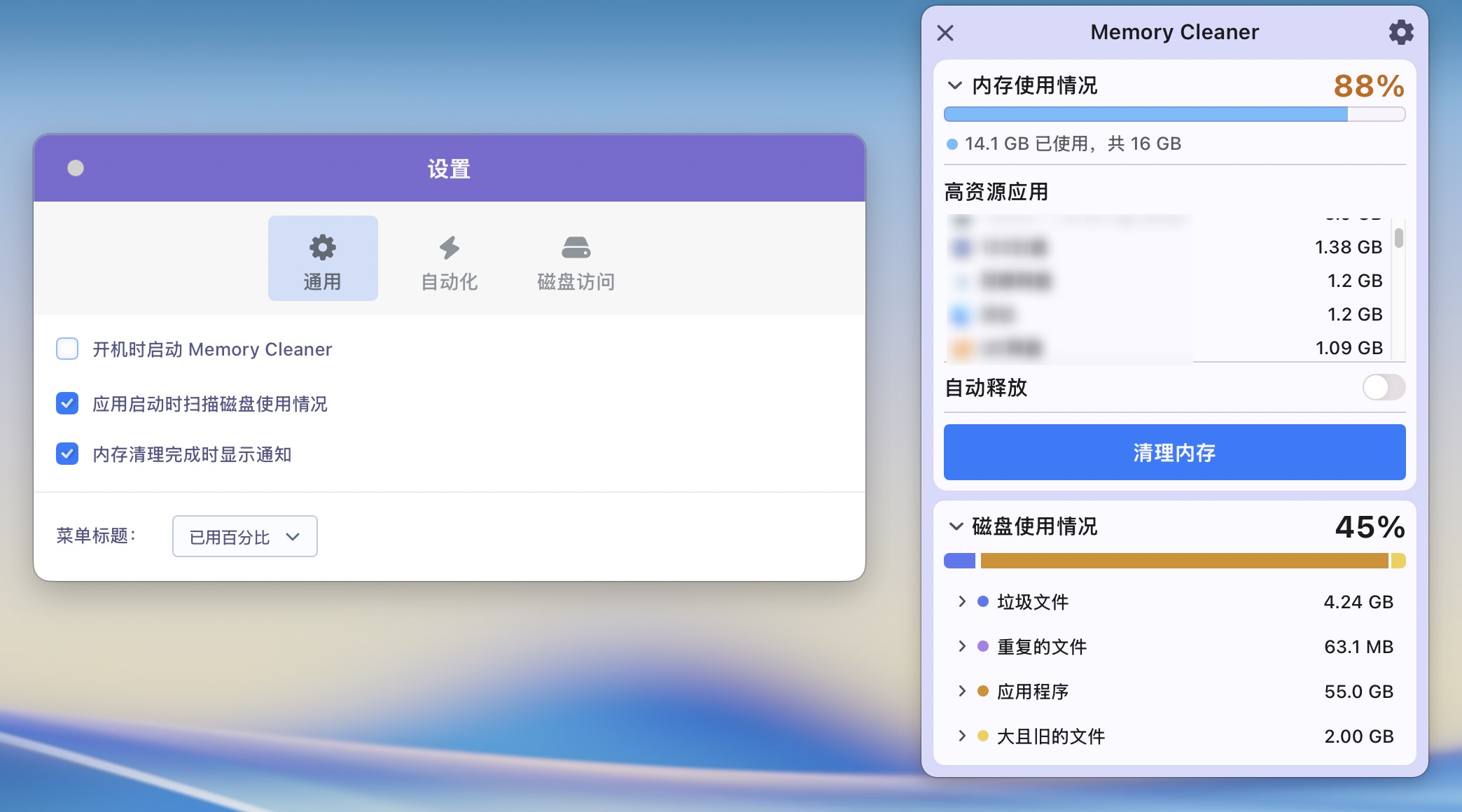
Task: Expand the 垃圾文件 row
Action: click(x=962, y=601)
